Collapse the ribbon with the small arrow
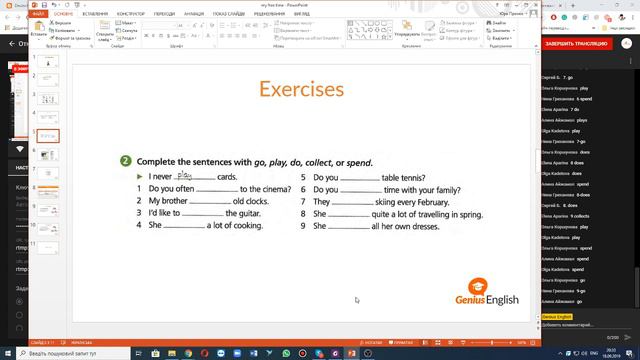Viewport: 640px width, 360px height. [536, 47]
